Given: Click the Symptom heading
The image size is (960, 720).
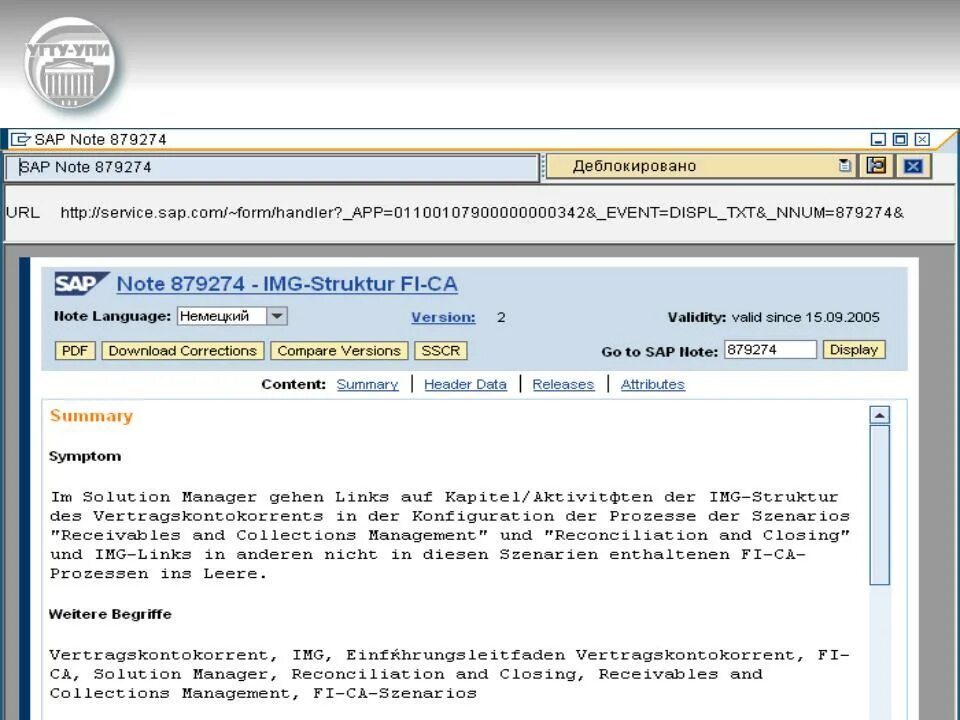Looking at the screenshot, I should pos(84,456).
